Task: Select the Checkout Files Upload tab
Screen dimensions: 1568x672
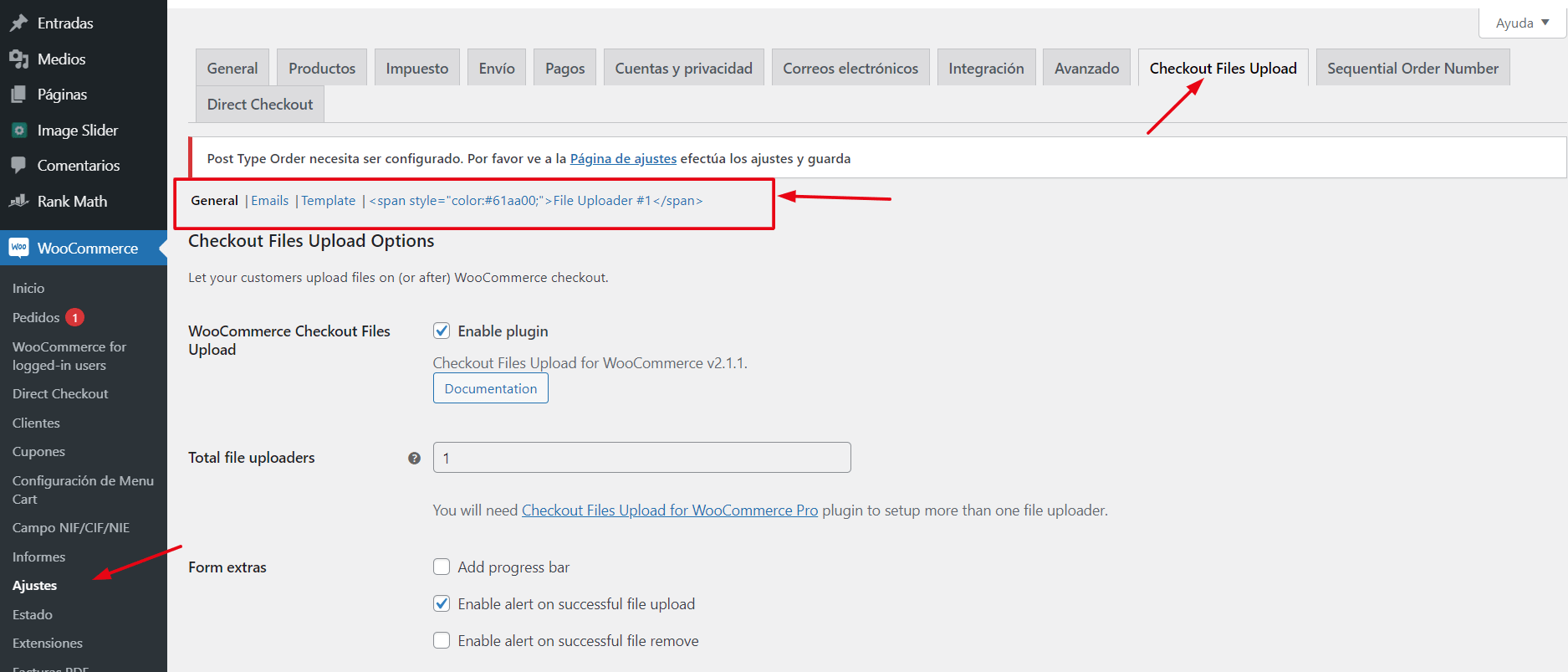Action: click(1223, 68)
